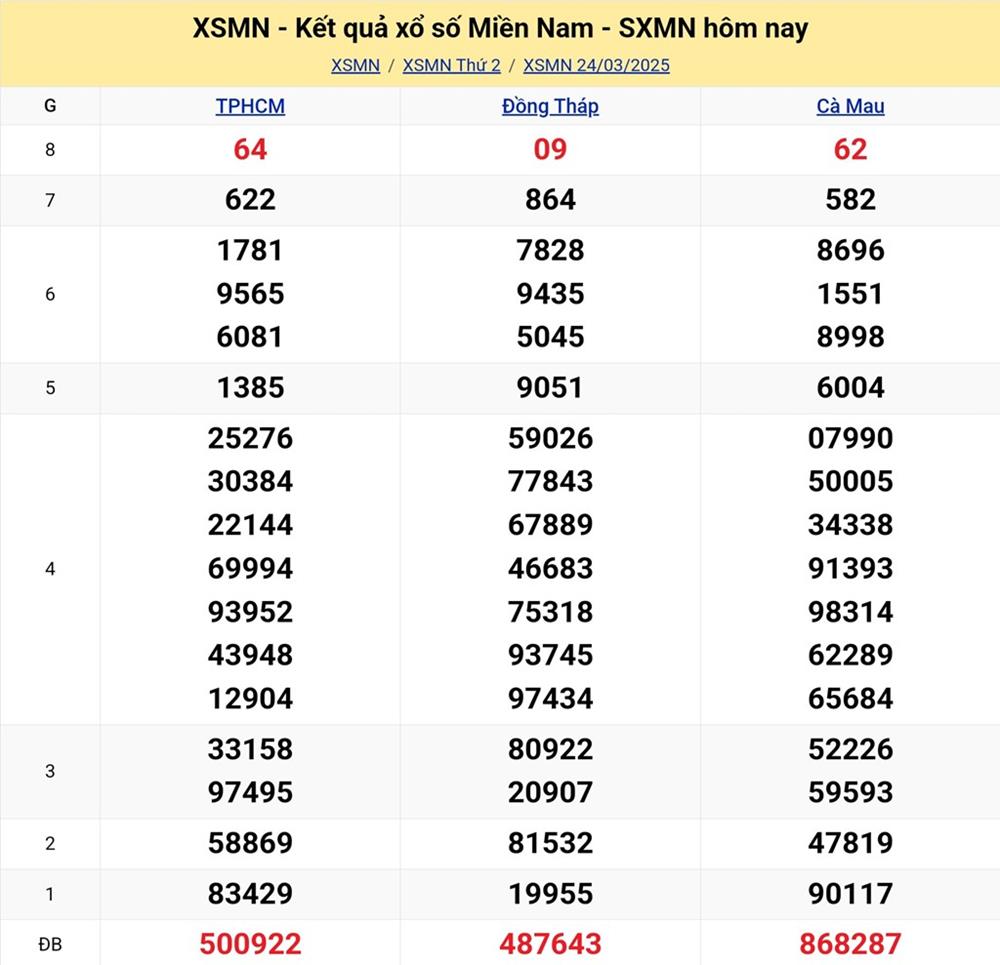The height and width of the screenshot is (965, 1000).
Task: Click the page title XSMN heading
Action: (500, 28)
